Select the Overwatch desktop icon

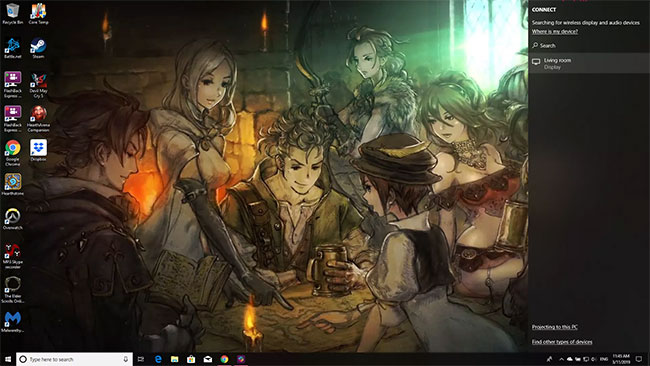12,219
